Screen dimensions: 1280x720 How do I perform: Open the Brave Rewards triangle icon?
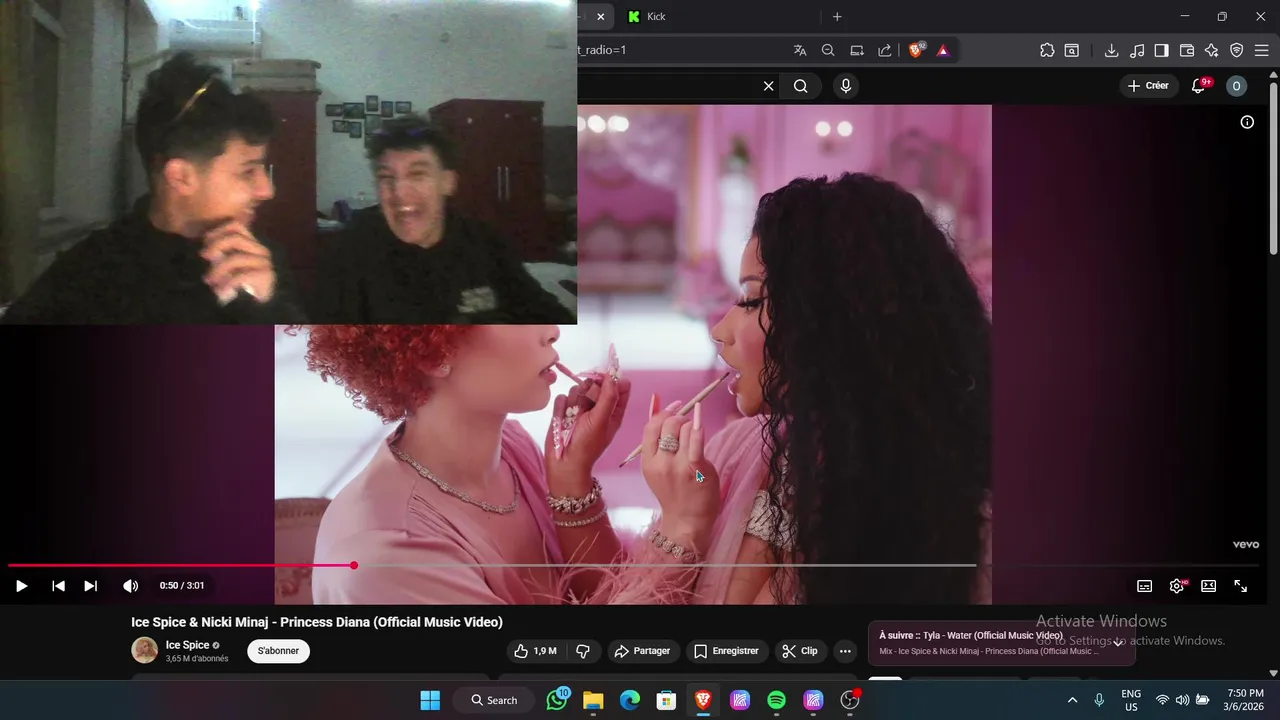(x=943, y=50)
